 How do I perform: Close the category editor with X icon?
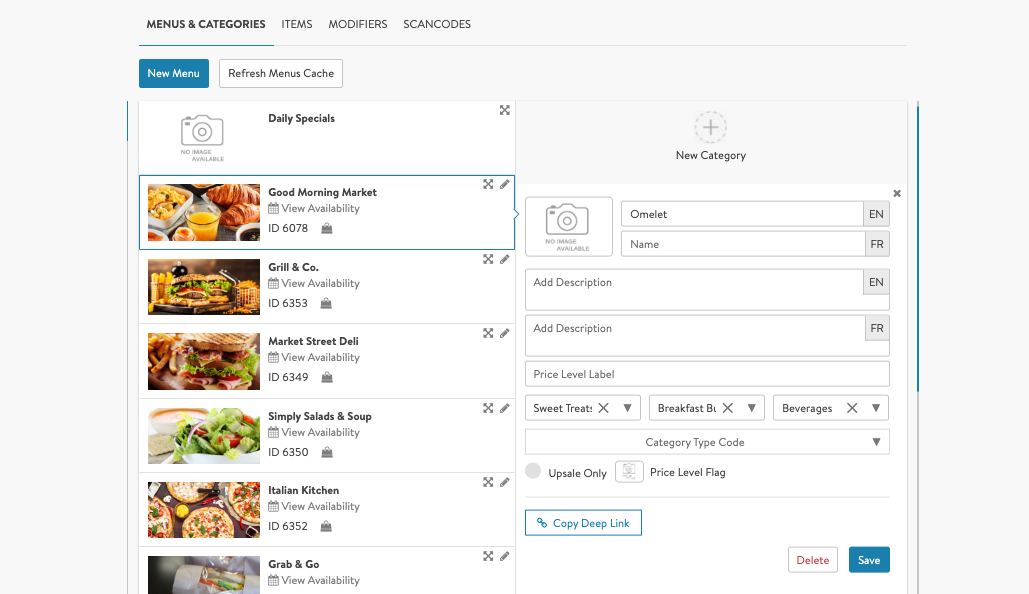click(x=897, y=194)
